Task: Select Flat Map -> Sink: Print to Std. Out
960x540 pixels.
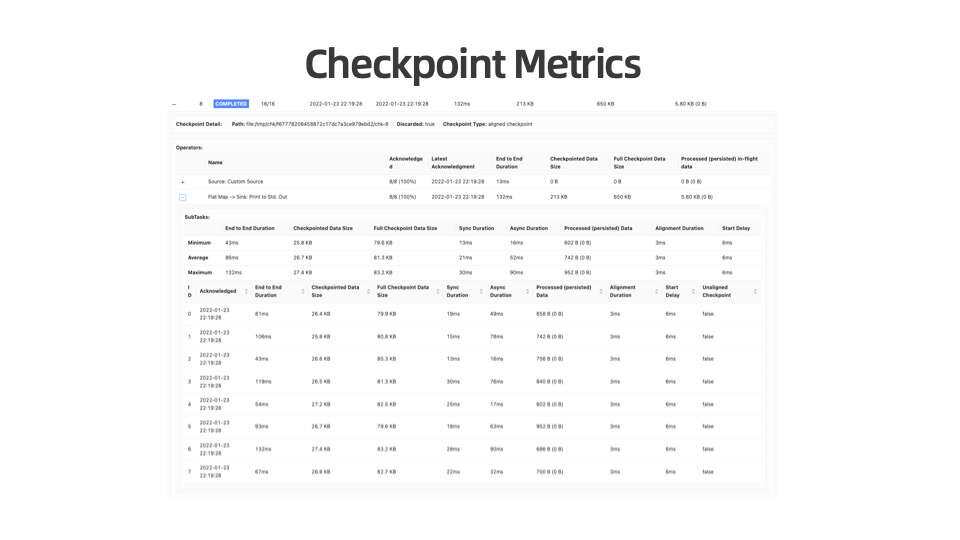Action: (247, 197)
